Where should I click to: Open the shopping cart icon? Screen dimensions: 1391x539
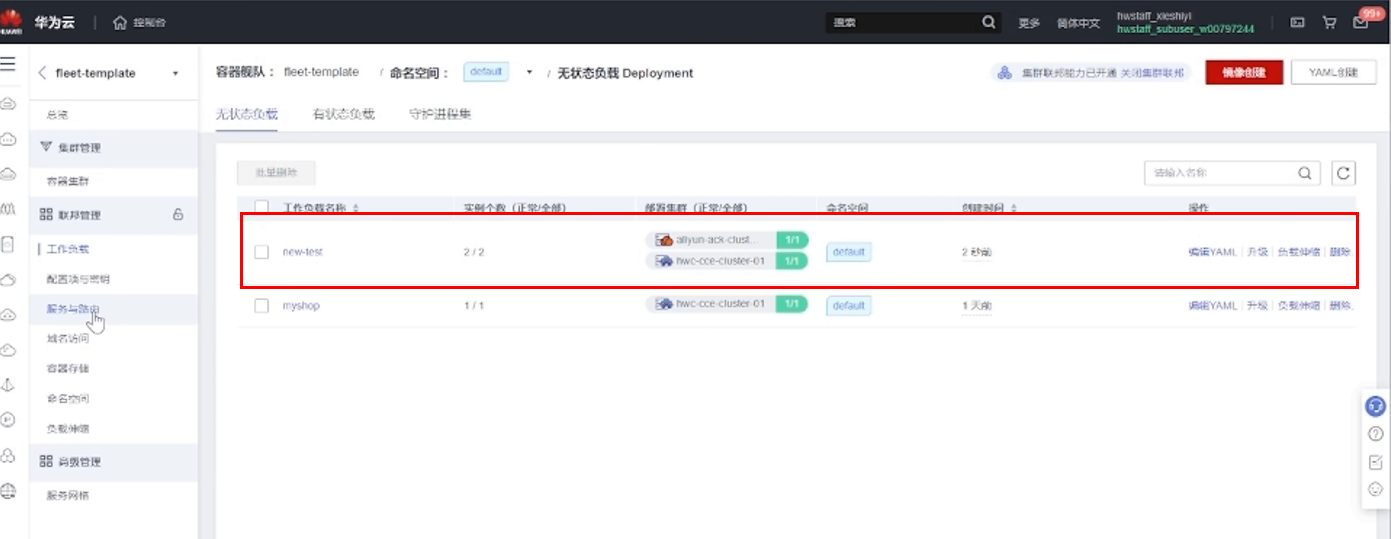point(1329,22)
